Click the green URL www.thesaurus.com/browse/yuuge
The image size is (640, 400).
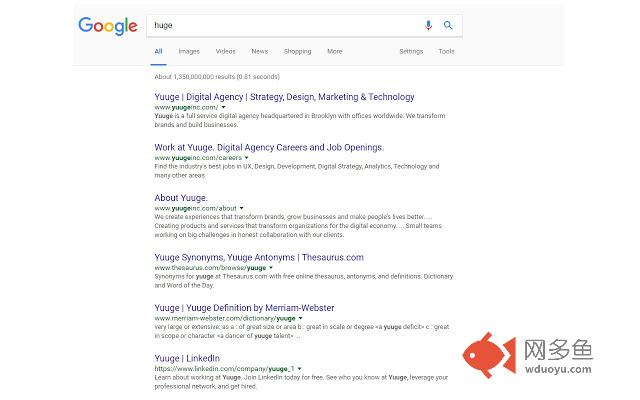click(210, 268)
